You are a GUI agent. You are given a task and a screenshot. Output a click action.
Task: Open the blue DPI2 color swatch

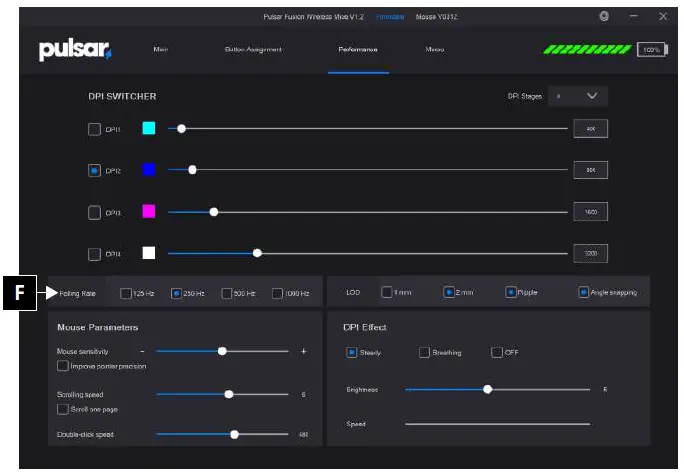149,169
